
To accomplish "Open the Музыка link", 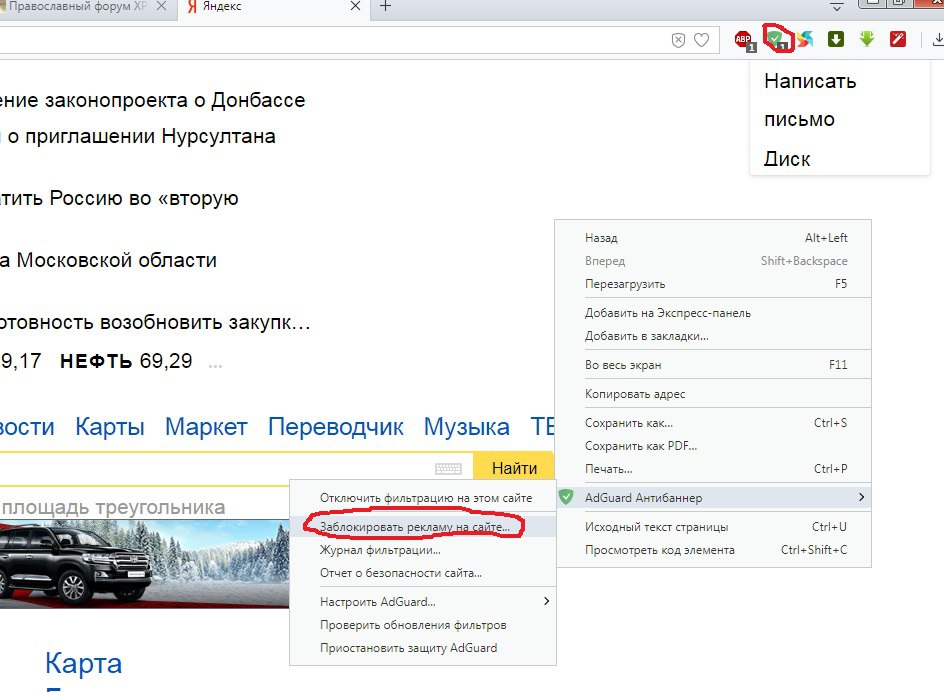I will pos(467,427).
